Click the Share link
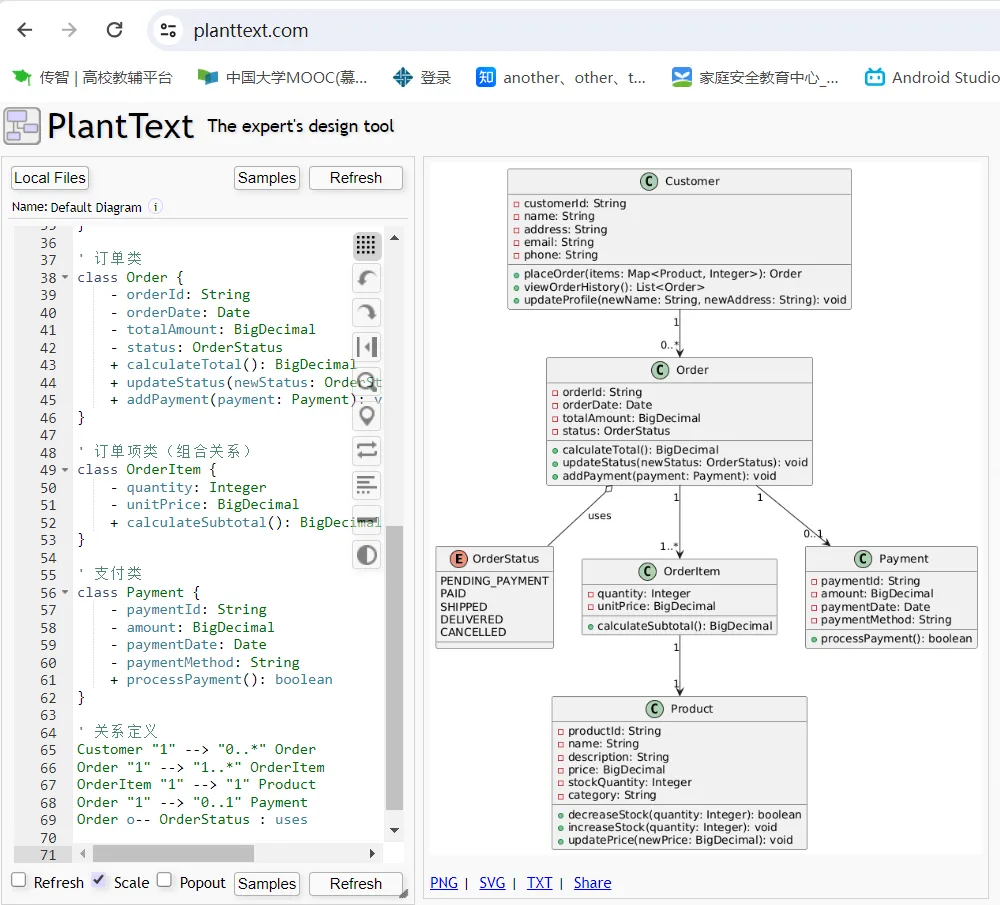Screen dimensions: 1000x905 coord(592,883)
